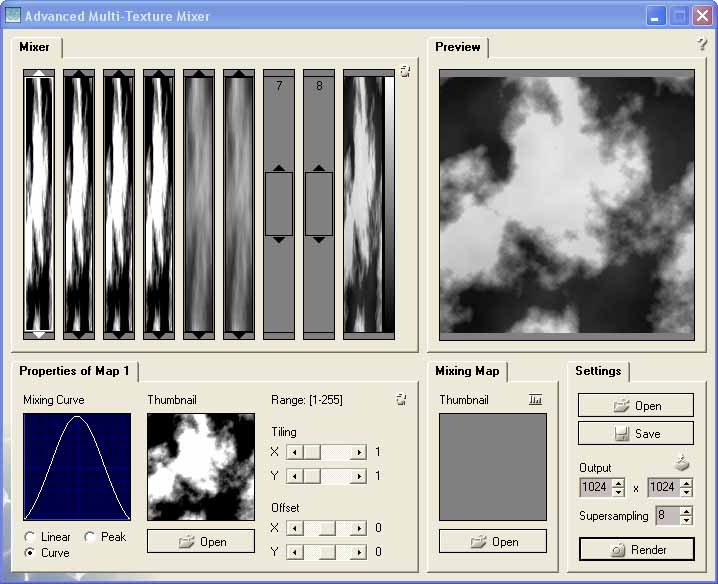Select the Properties of Map 1 tab
718x584 pixels.
pos(74,371)
